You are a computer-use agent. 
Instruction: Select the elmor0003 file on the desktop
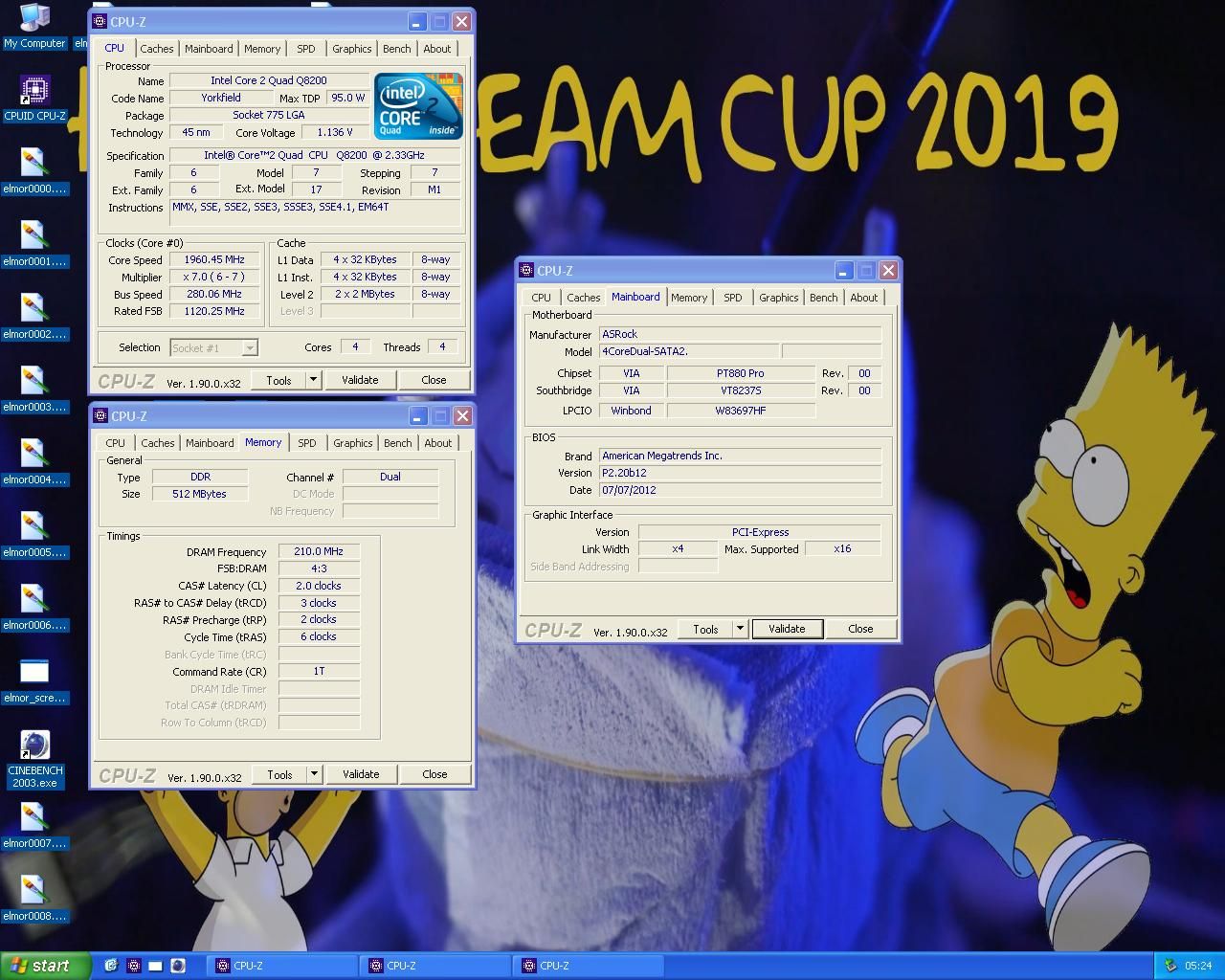coord(34,390)
